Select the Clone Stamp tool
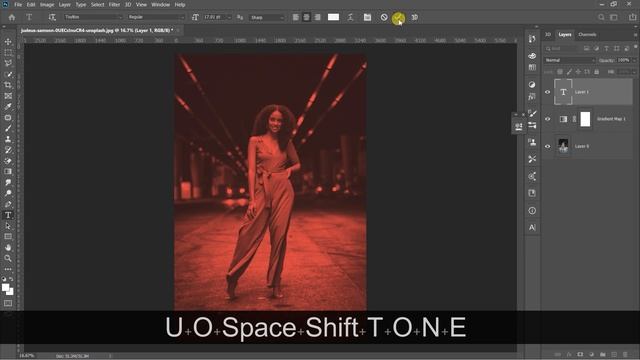This screenshot has height=360, width=640. click(x=8, y=139)
